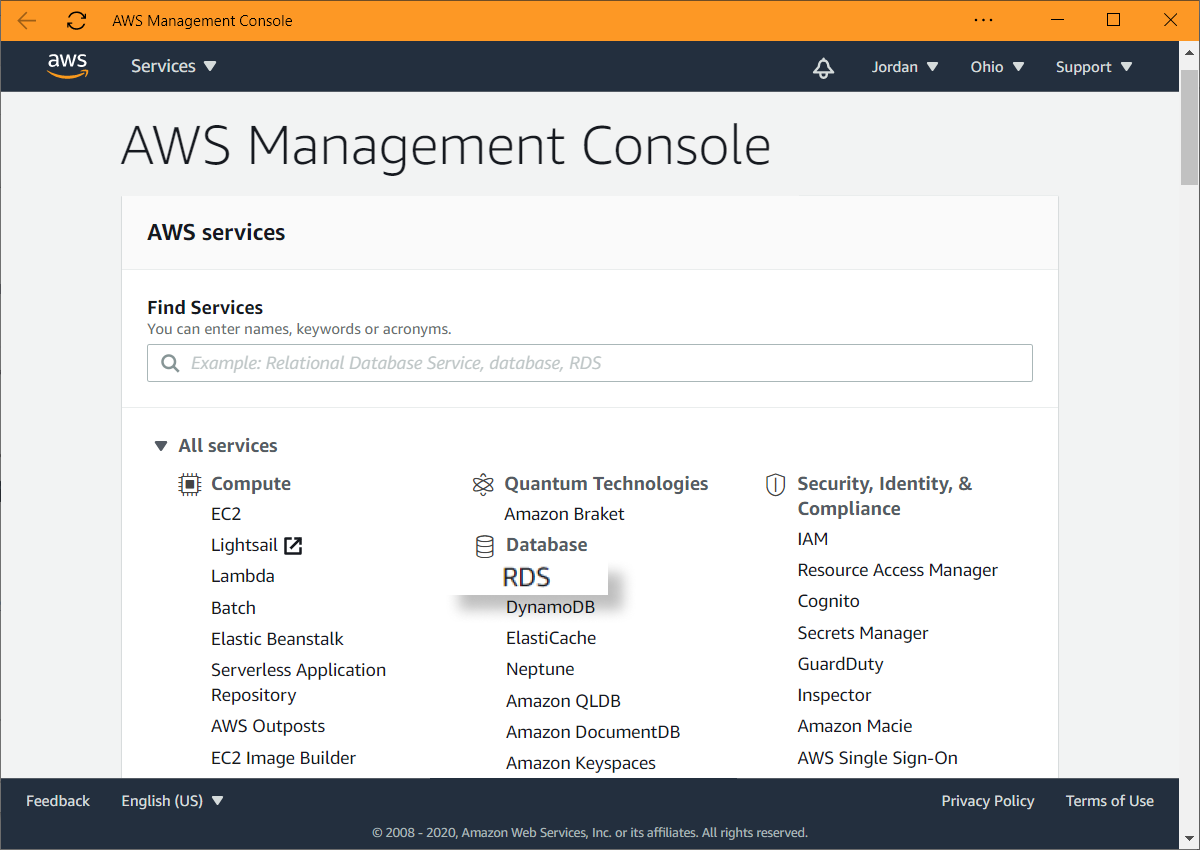Open the Lightsail service
Screen dimensions: 1200x850
(244, 546)
